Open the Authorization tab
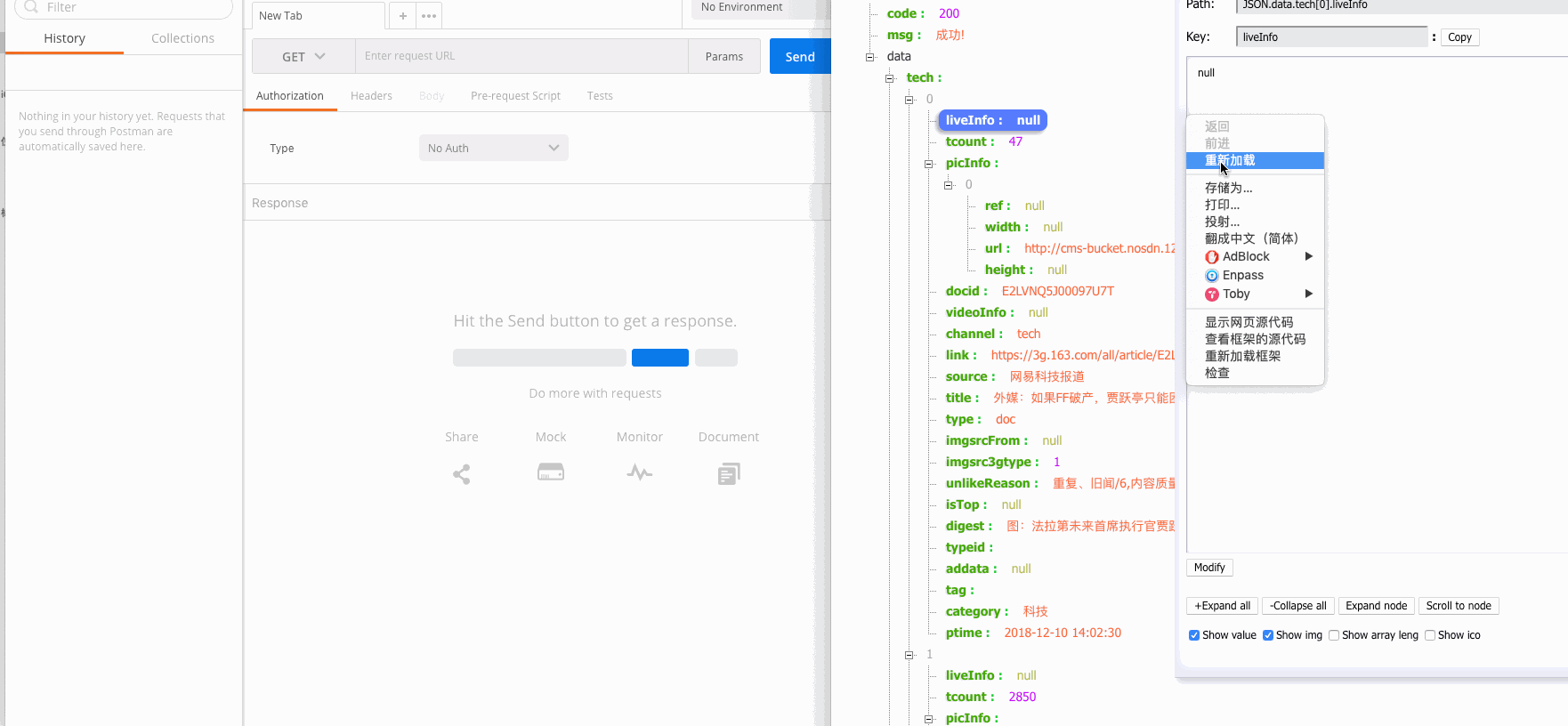The image size is (1568, 726). pos(290,96)
